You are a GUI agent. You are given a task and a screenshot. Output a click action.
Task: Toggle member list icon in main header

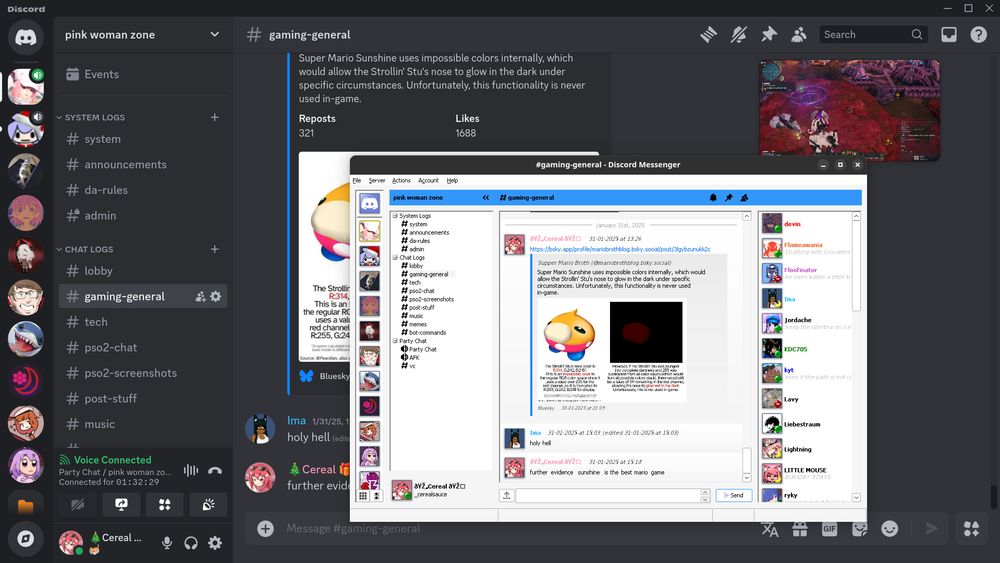coord(798,34)
